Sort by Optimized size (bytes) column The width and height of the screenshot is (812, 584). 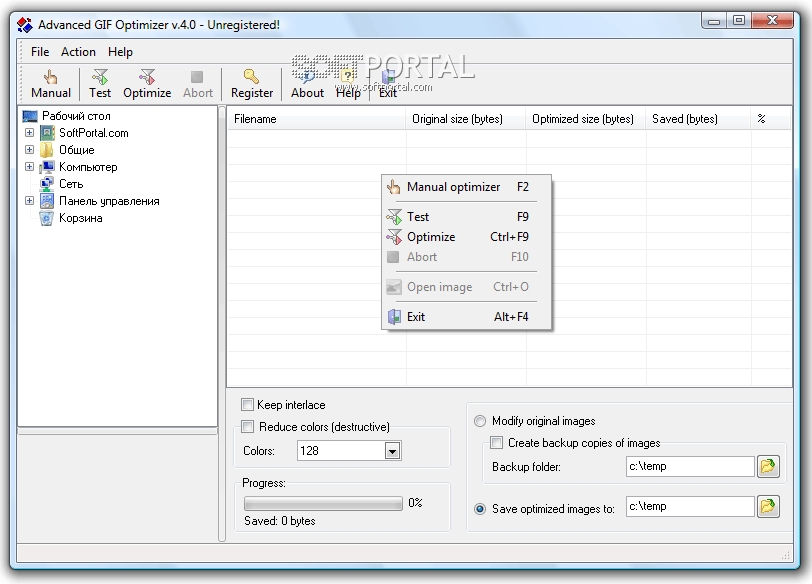[586, 119]
